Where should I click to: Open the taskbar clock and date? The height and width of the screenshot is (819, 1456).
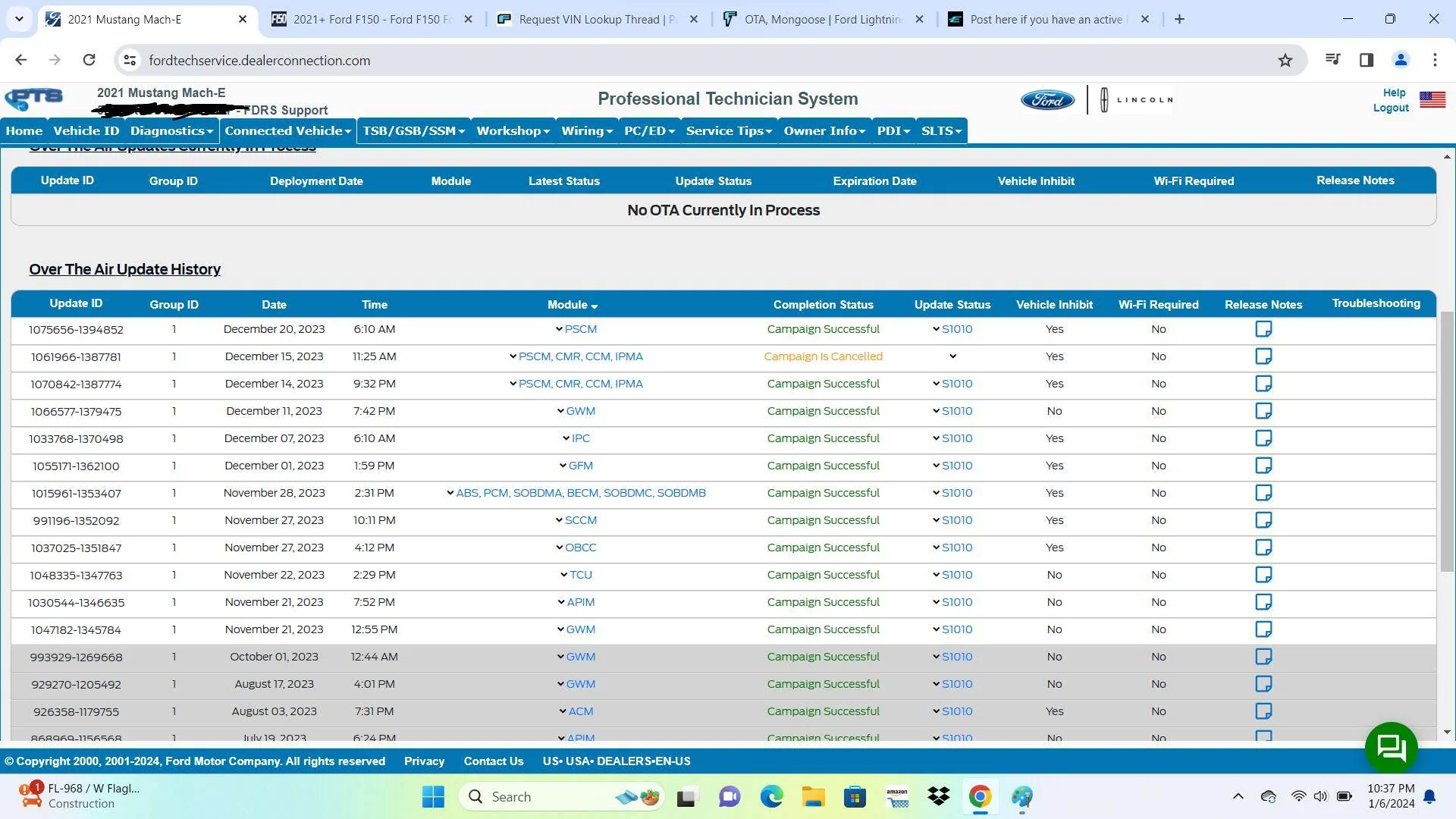1391,796
